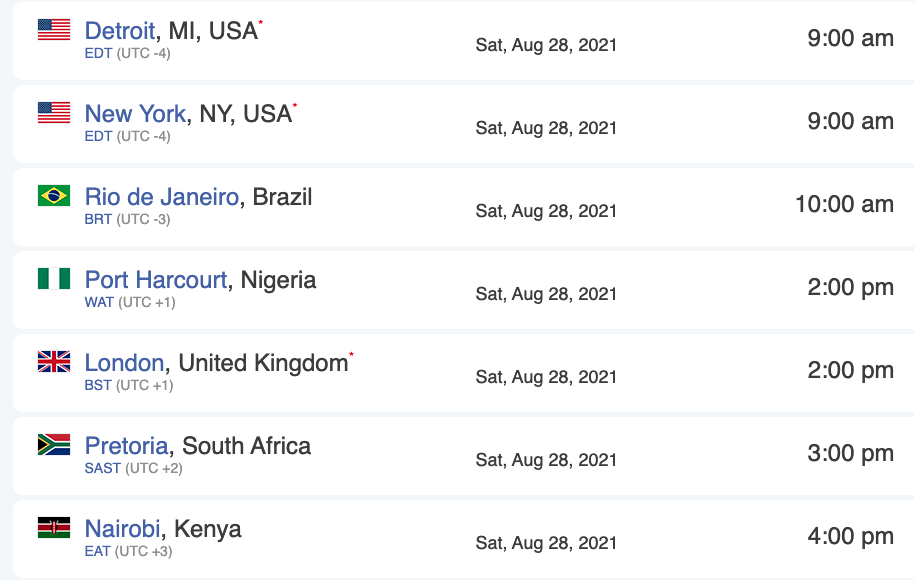Click the EDT timezone link under Detroit
914x580 pixels.
[98, 54]
